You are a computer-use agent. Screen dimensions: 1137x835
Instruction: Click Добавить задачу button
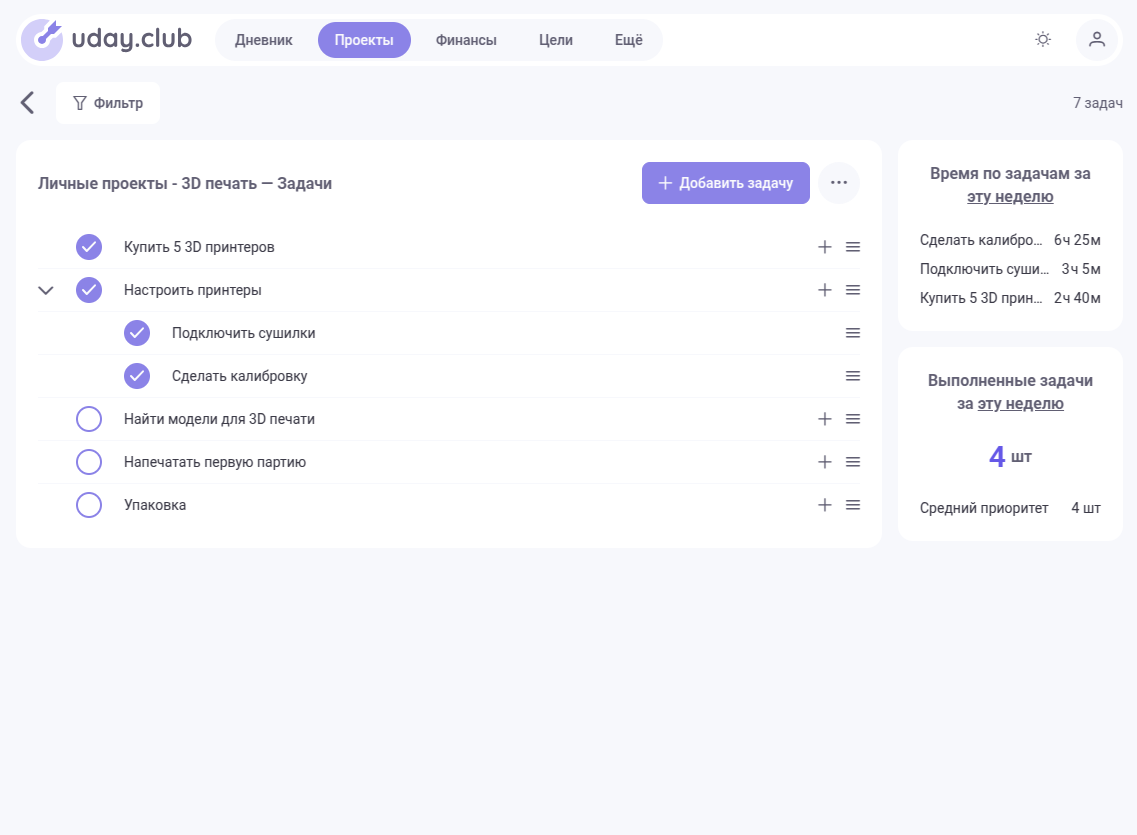[725, 183]
